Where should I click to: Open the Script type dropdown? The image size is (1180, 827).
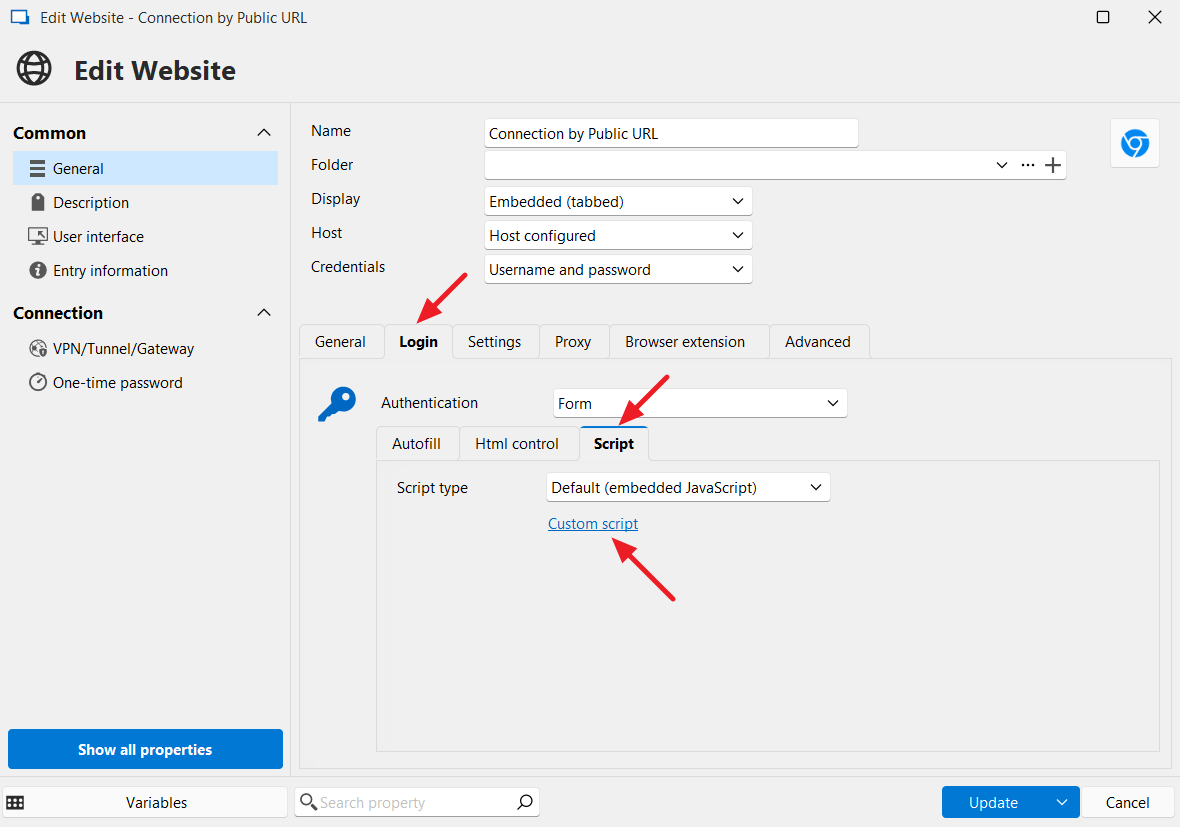point(687,488)
